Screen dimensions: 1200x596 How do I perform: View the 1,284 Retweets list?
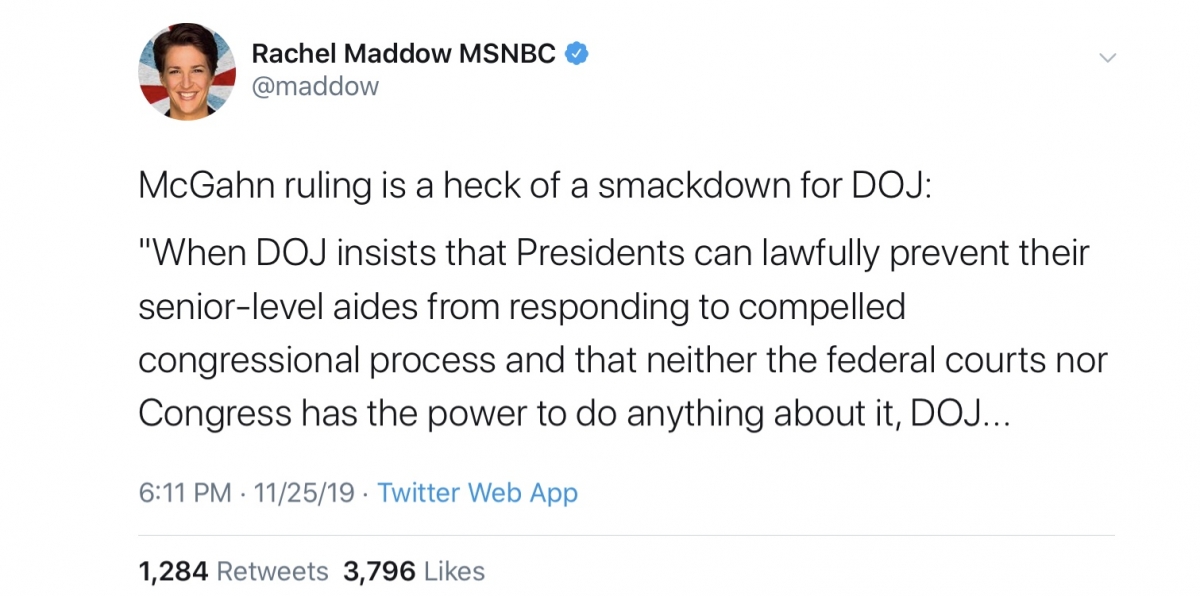pyautogui.click(x=233, y=572)
